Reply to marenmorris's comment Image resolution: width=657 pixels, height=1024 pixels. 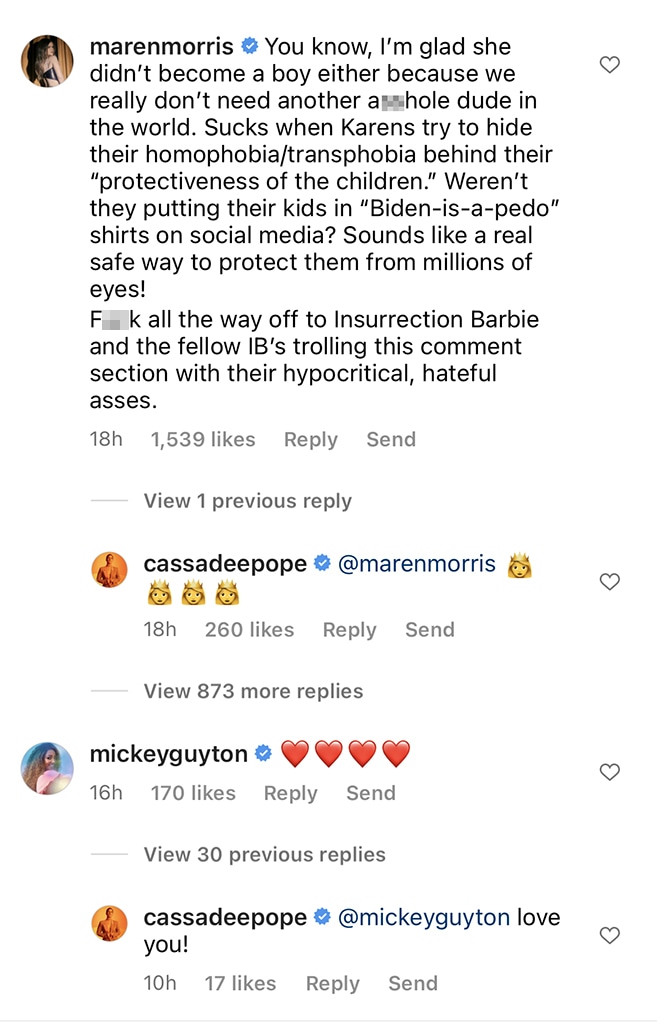tap(310, 440)
